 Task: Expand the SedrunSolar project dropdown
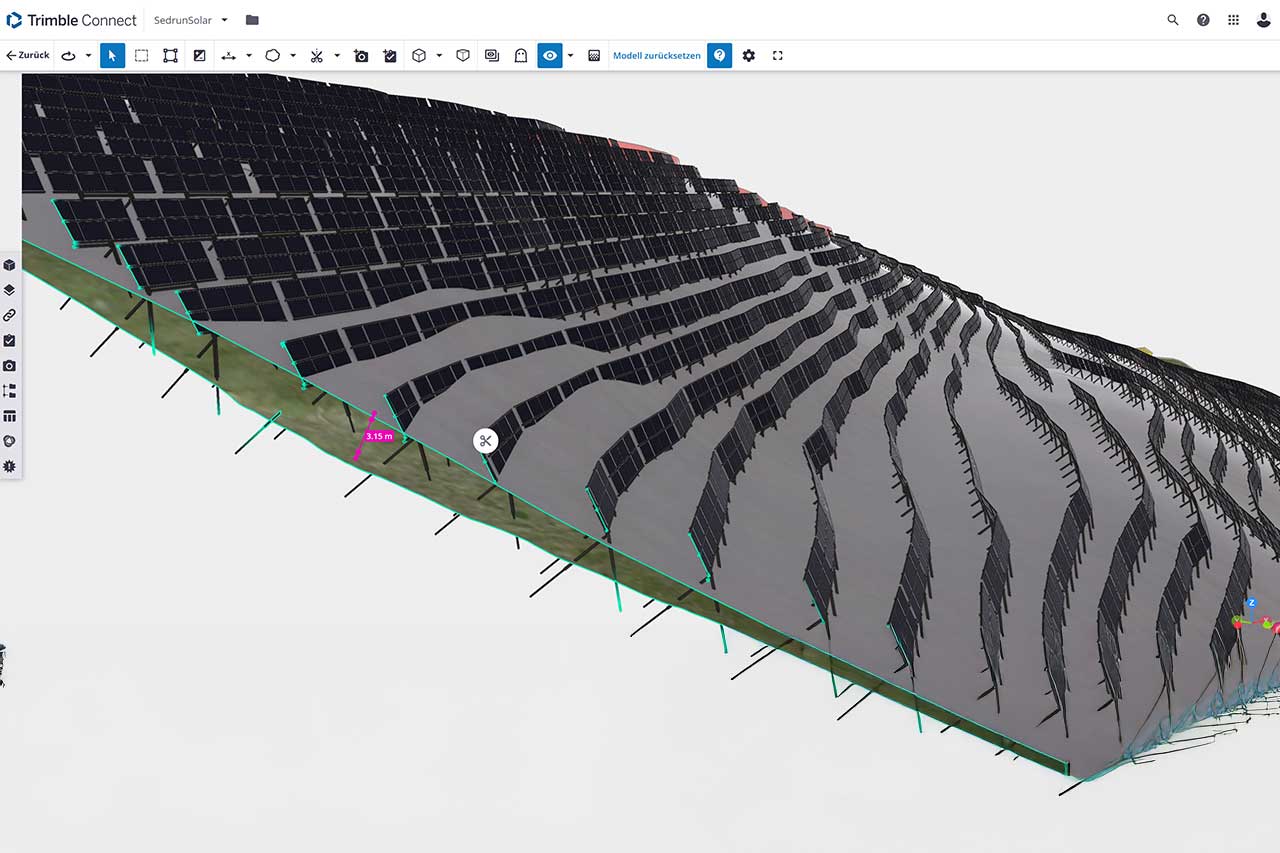(224, 20)
